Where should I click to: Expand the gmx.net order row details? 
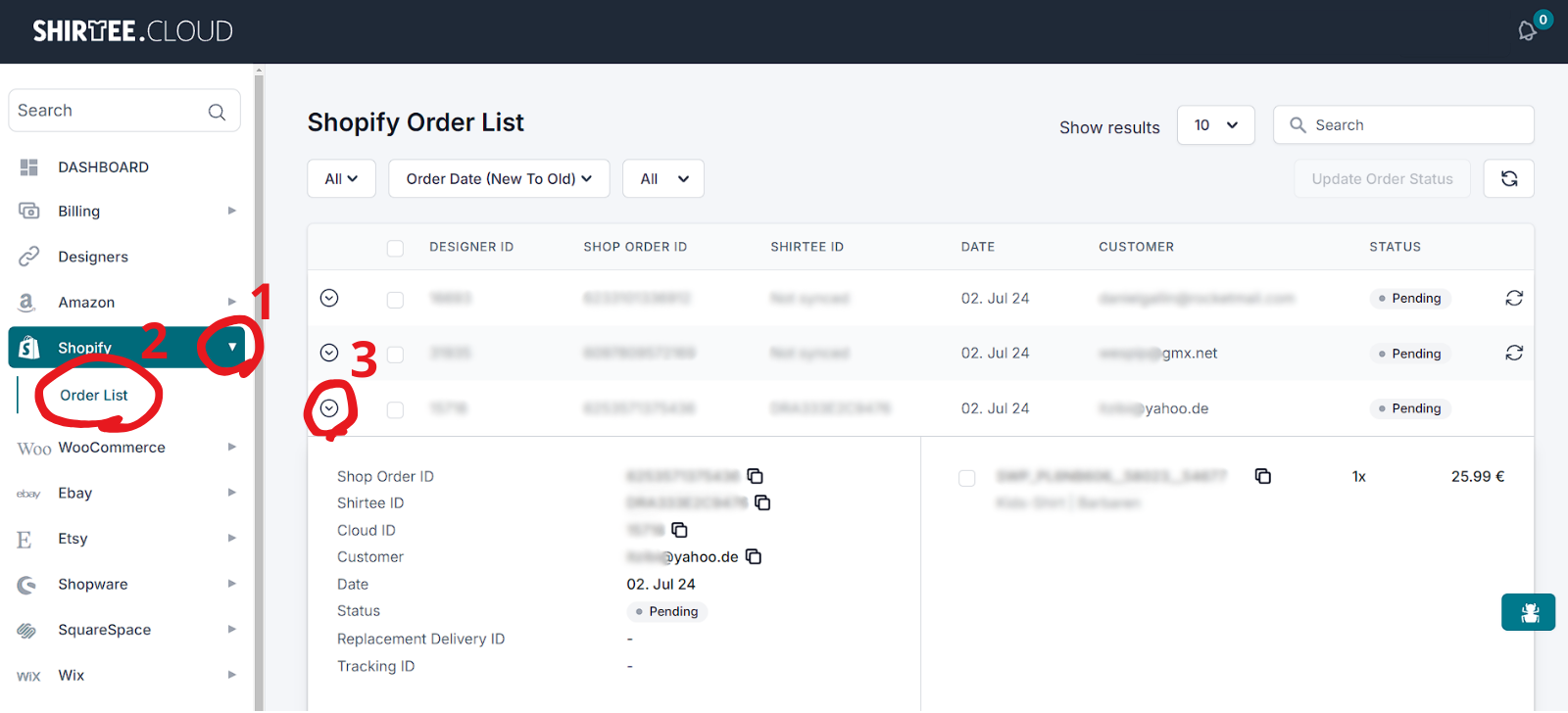tap(329, 353)
